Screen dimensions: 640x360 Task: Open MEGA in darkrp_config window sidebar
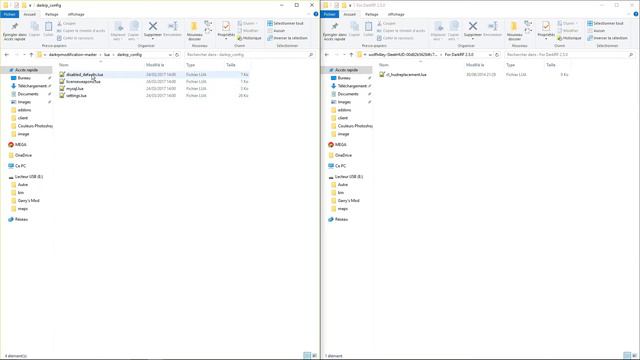(x=20, y=145)
